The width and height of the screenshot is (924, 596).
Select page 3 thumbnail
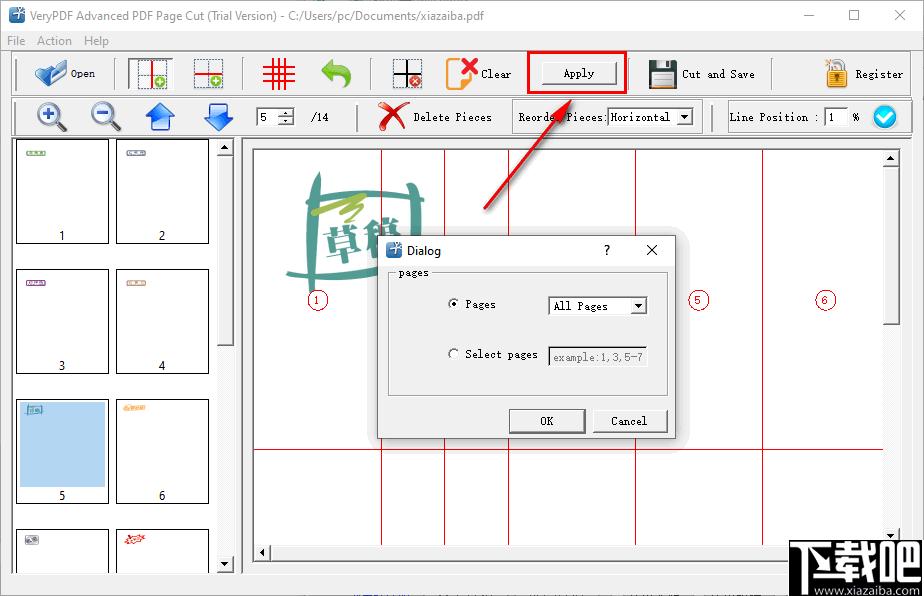[62, 321]
